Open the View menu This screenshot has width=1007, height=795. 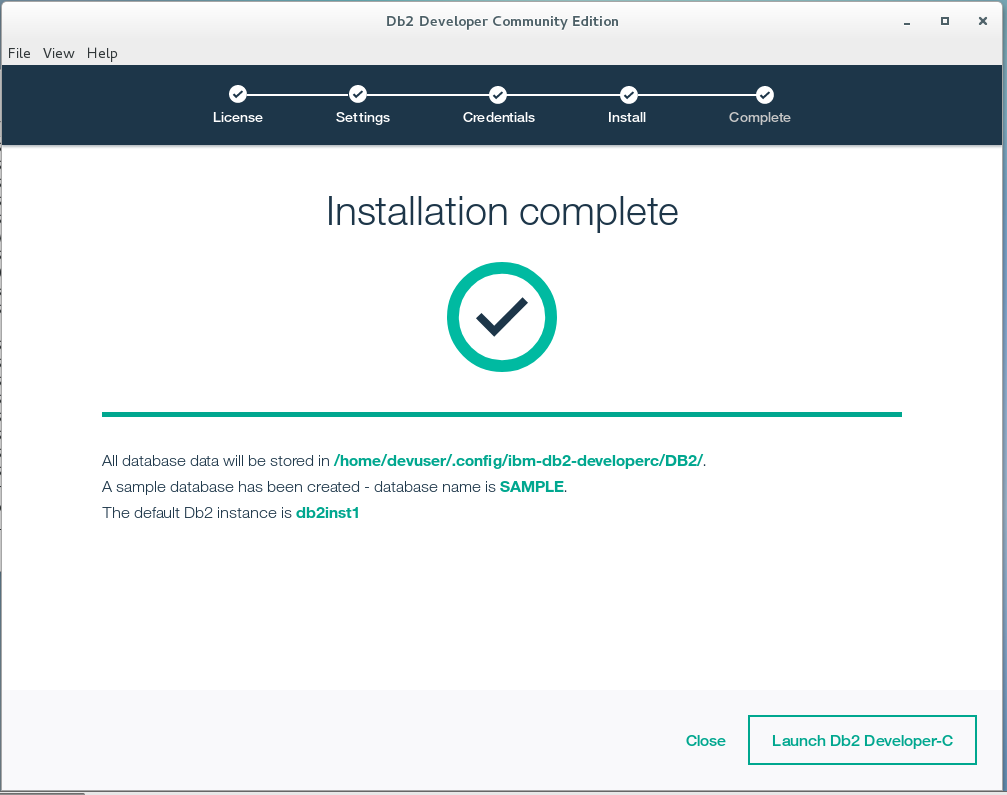58,53
